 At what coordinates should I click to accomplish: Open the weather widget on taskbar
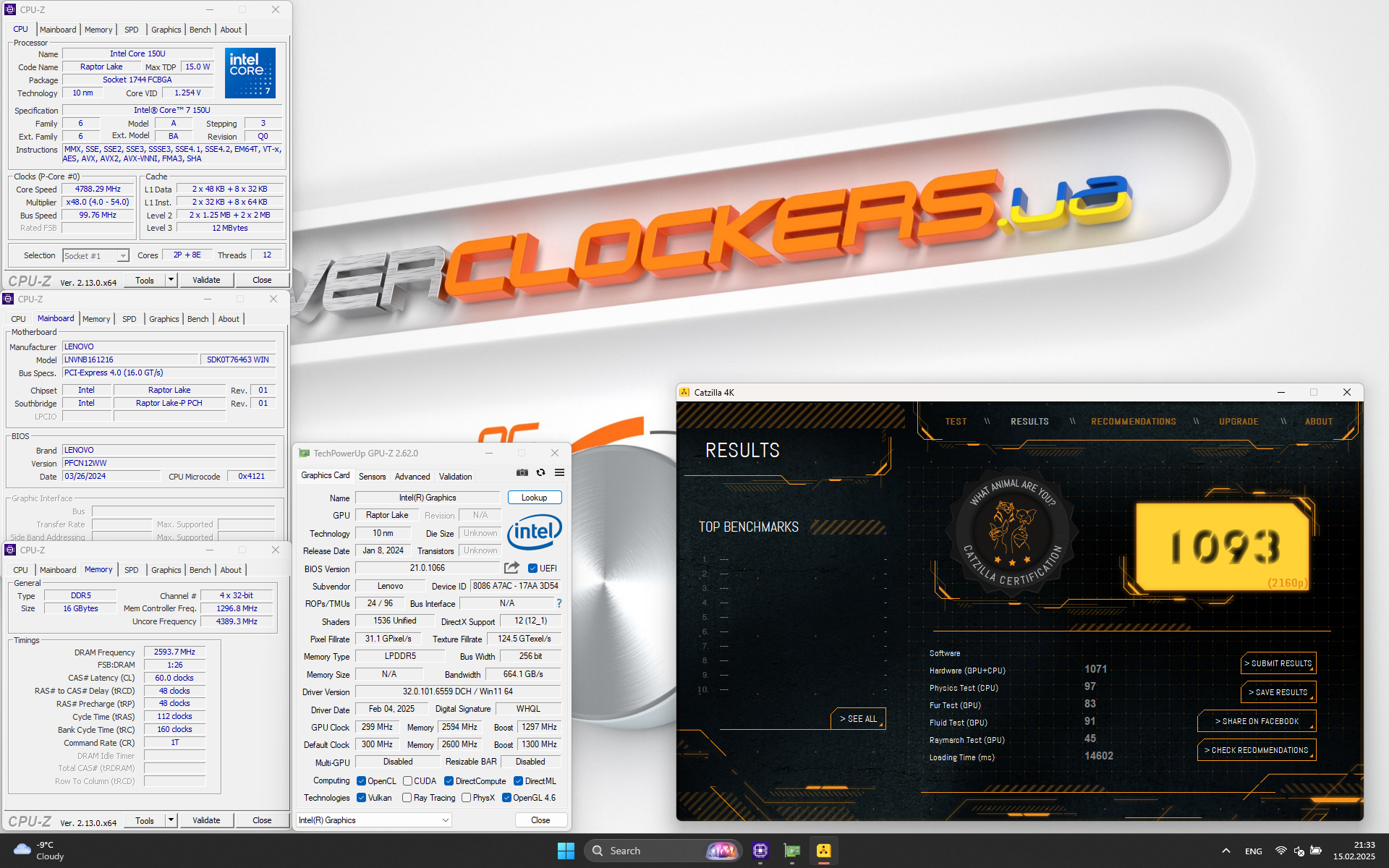(x=39, y=851)
